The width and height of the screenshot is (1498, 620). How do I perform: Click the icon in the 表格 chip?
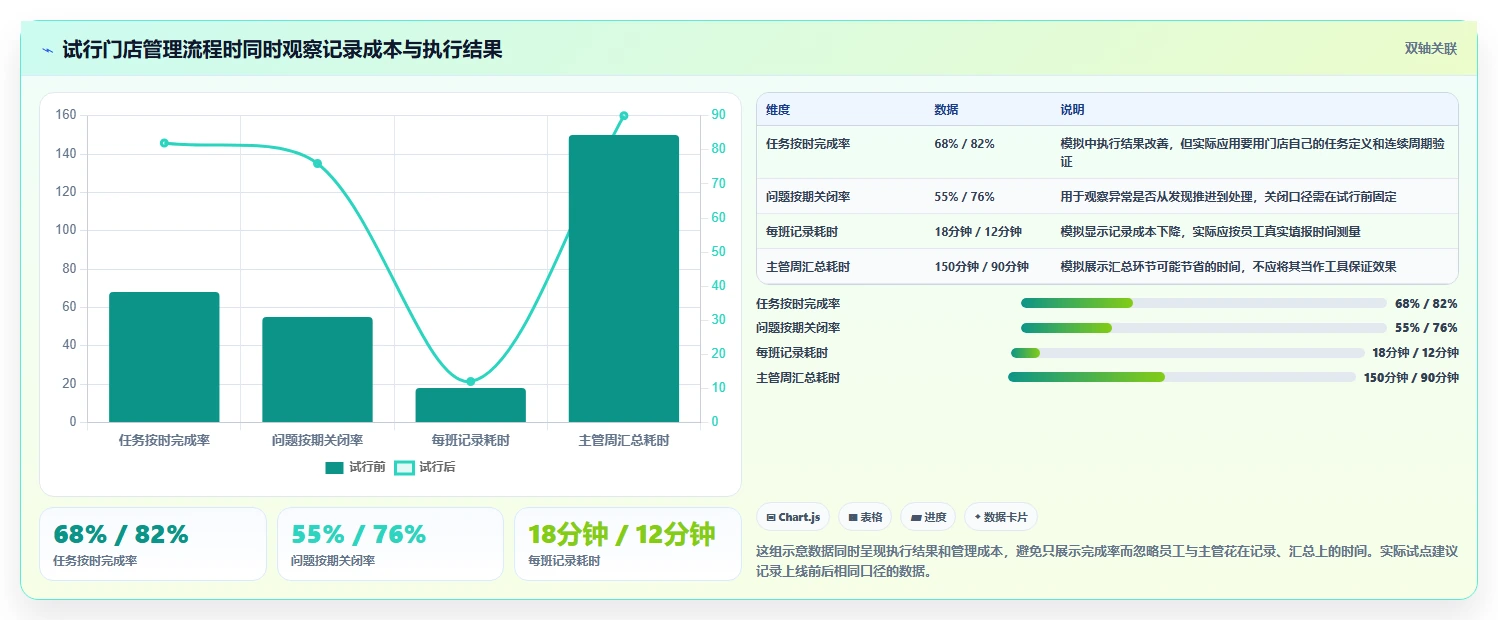(853, 518)
